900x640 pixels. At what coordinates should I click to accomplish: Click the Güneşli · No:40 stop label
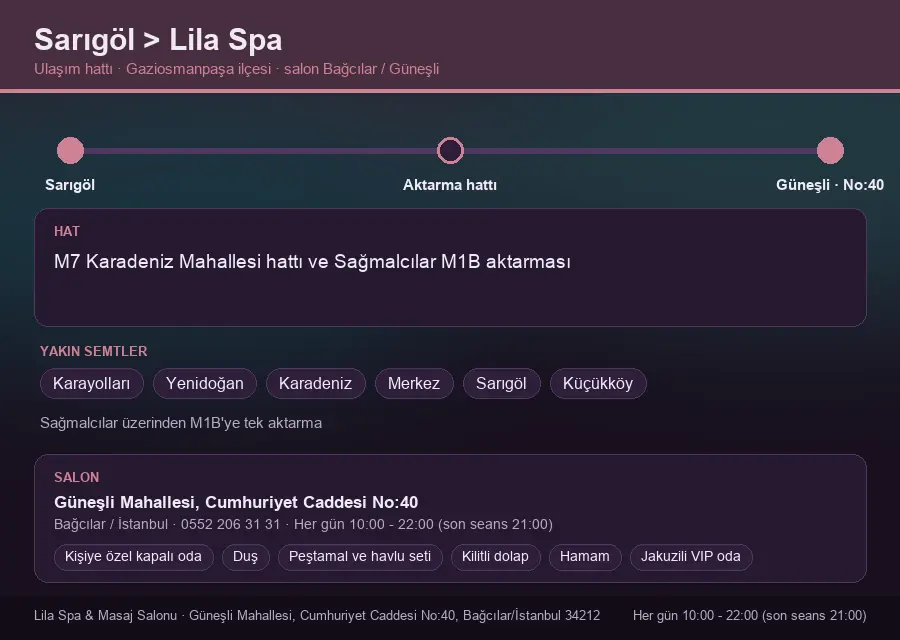click(830, 185)
